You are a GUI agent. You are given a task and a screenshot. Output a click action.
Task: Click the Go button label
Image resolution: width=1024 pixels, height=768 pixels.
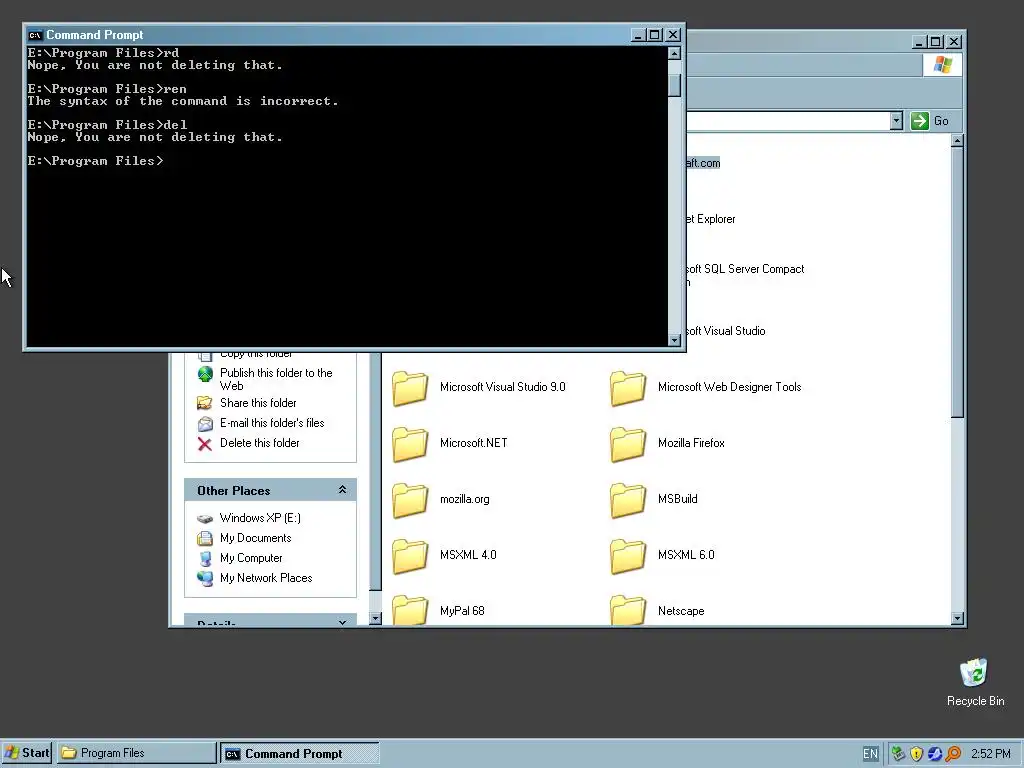tap(941, 121)
